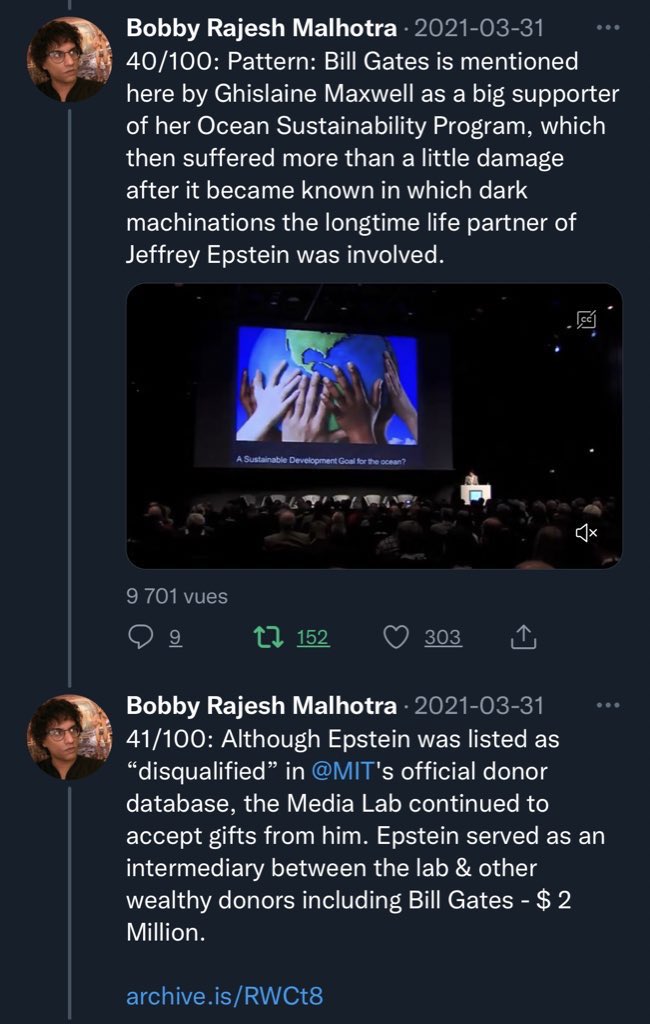The width and height of the screenshot is (650, 1024).
Task: Toggle closed captions on the video
Action: [x=586, y=320]
